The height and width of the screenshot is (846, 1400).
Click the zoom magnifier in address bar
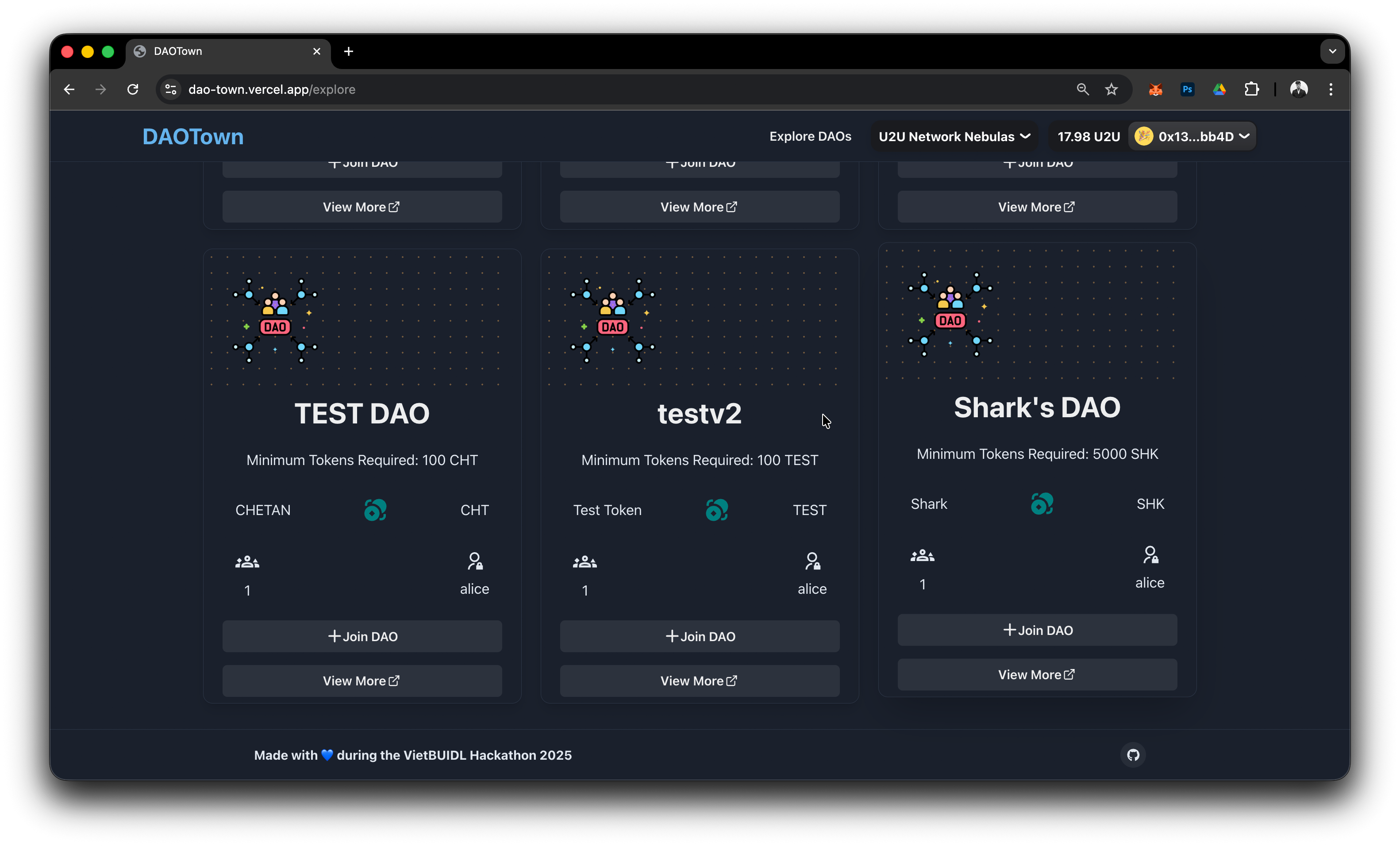(x=1082, y=89)
